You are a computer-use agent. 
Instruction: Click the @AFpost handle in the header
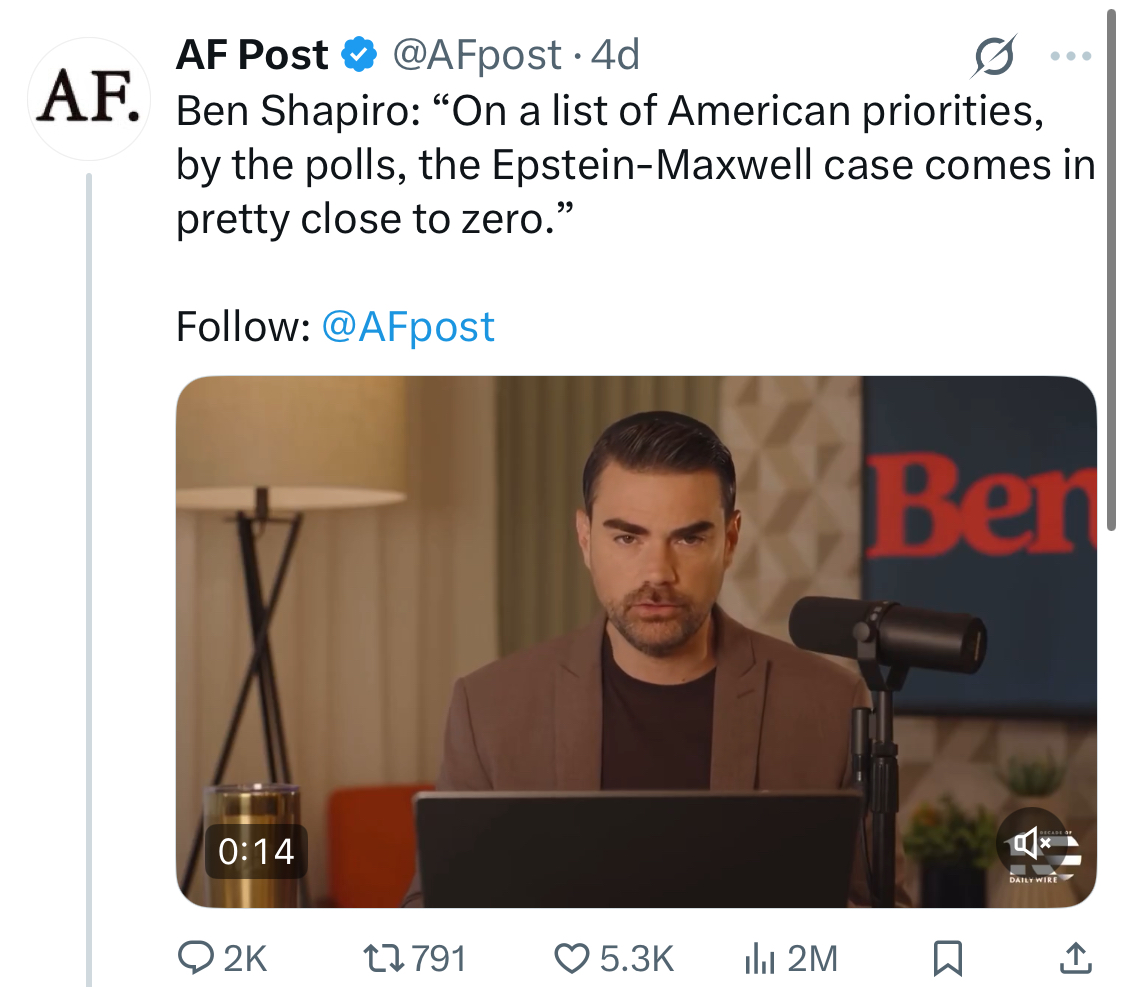pos(476,55)
